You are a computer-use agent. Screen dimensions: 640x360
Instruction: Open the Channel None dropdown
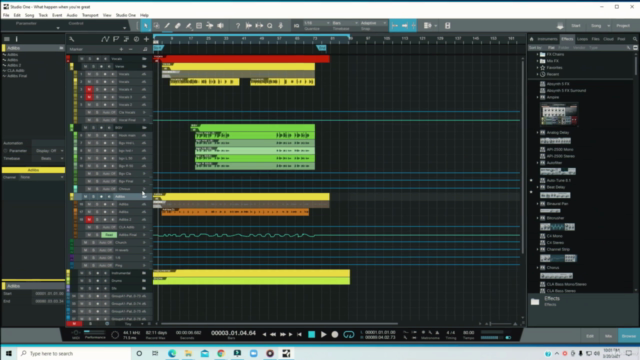[x=42, y=177]
